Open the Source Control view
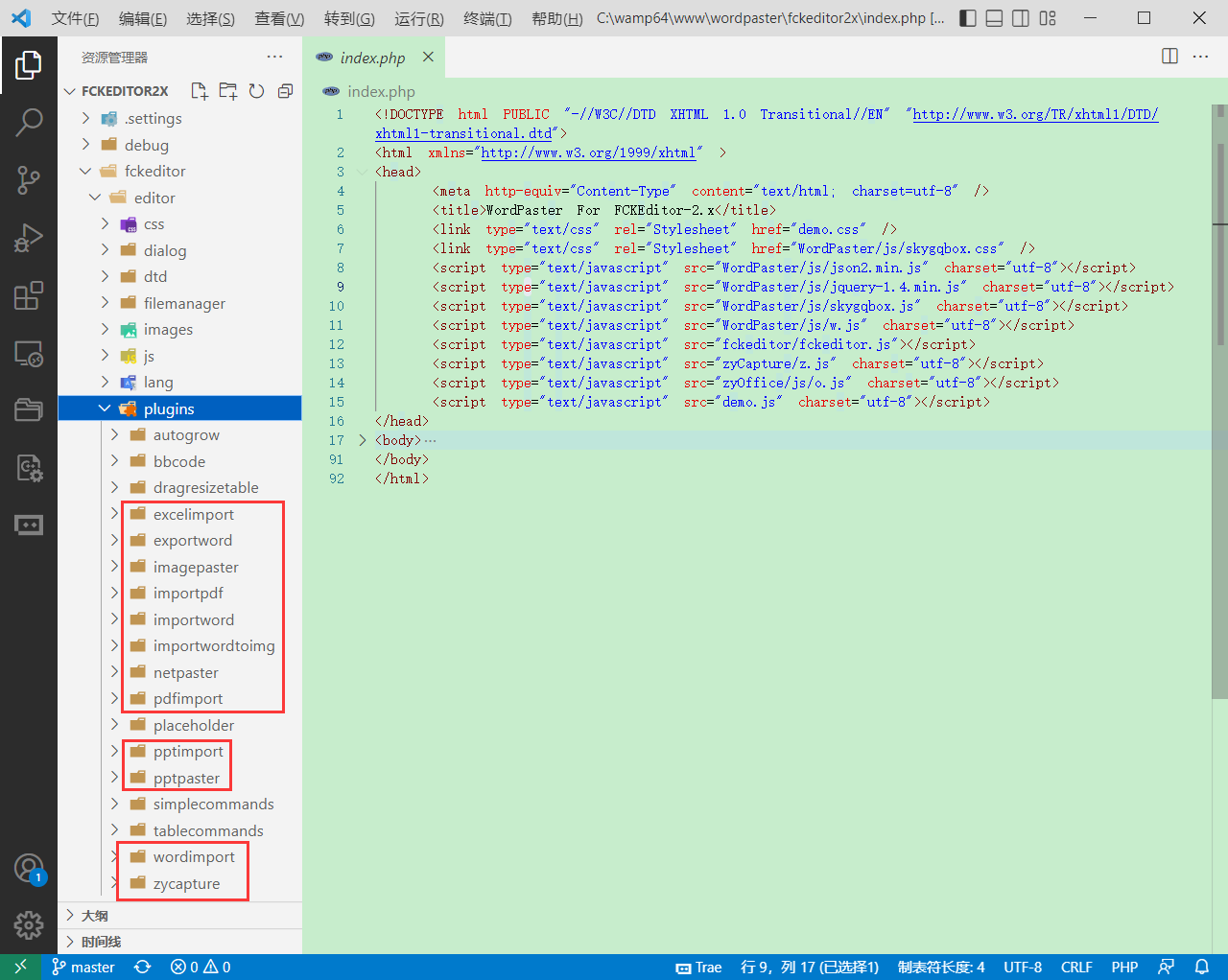 point(29,179)
